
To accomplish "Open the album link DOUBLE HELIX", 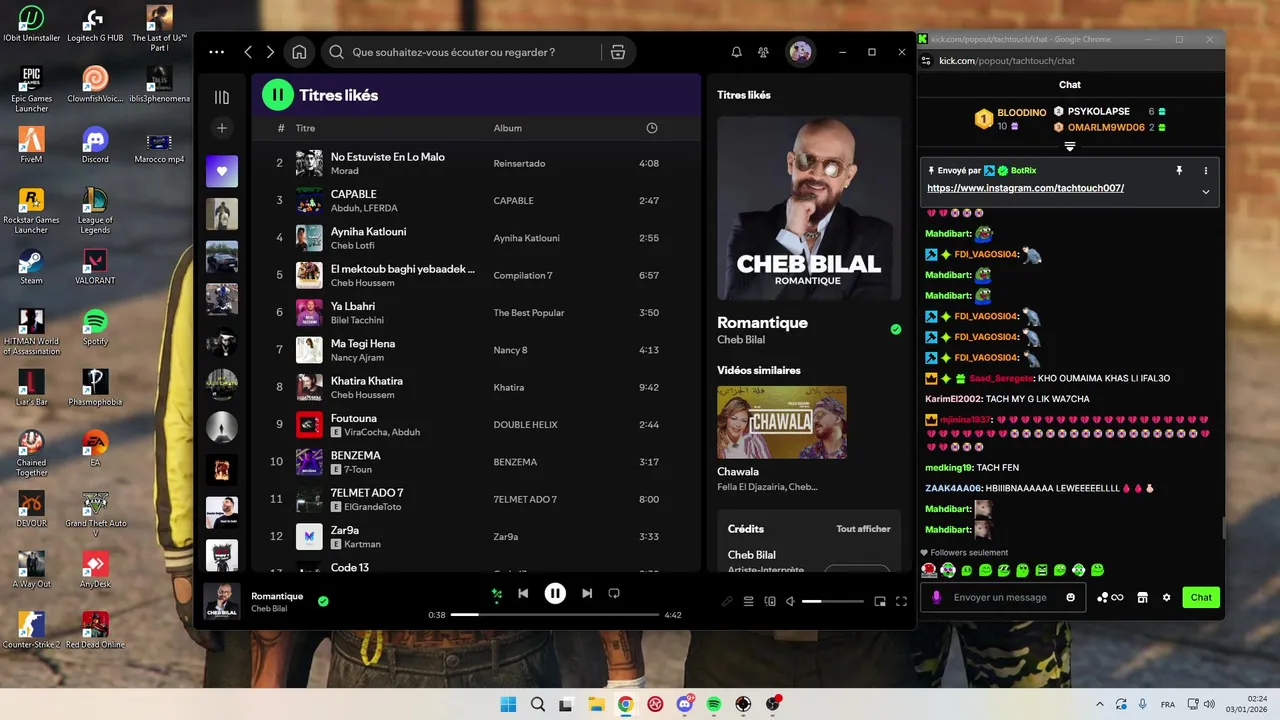I will click(525, 425).
